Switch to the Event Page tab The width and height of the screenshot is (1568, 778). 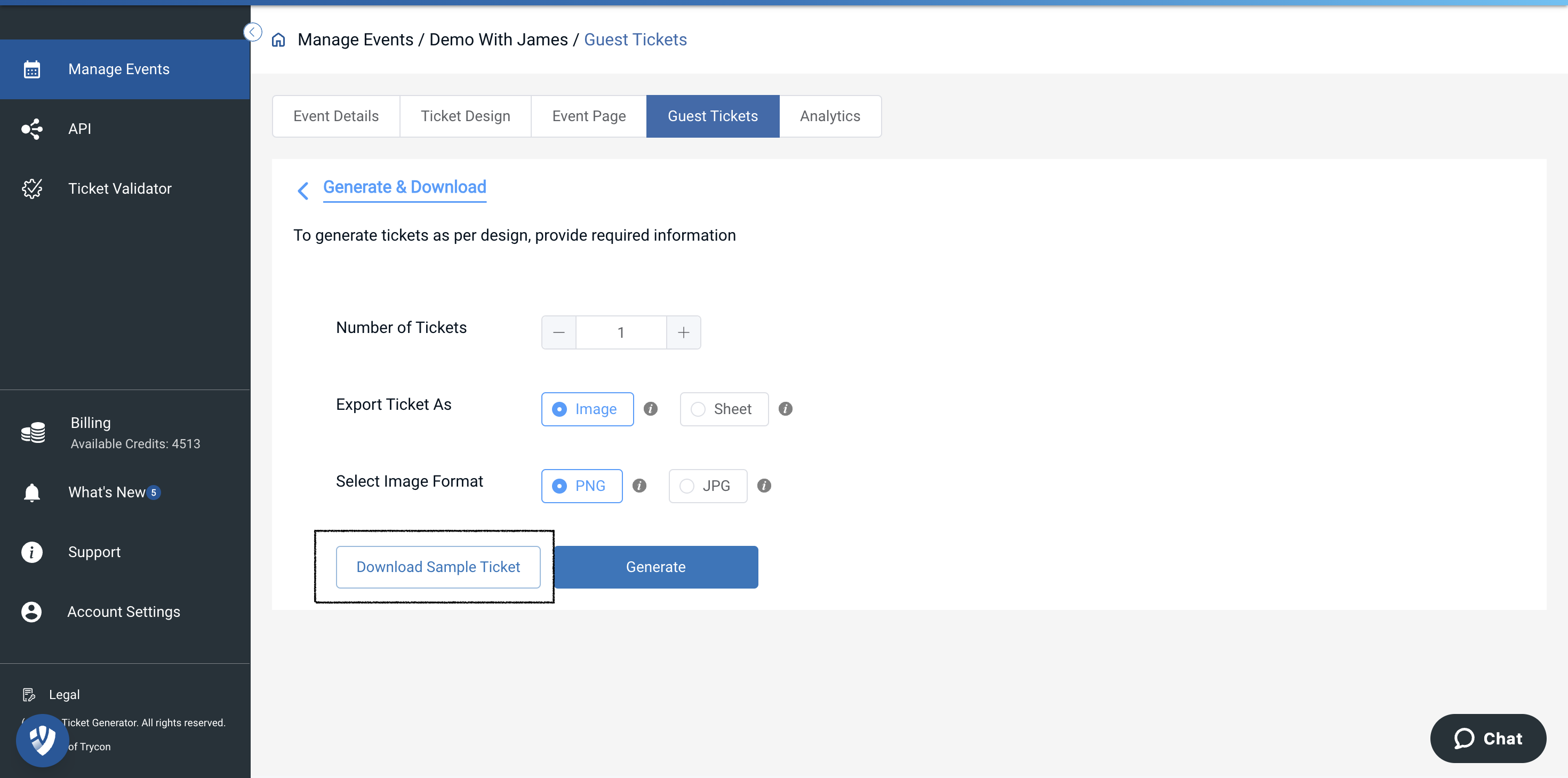pyautogui.click(x=589, y=116)
